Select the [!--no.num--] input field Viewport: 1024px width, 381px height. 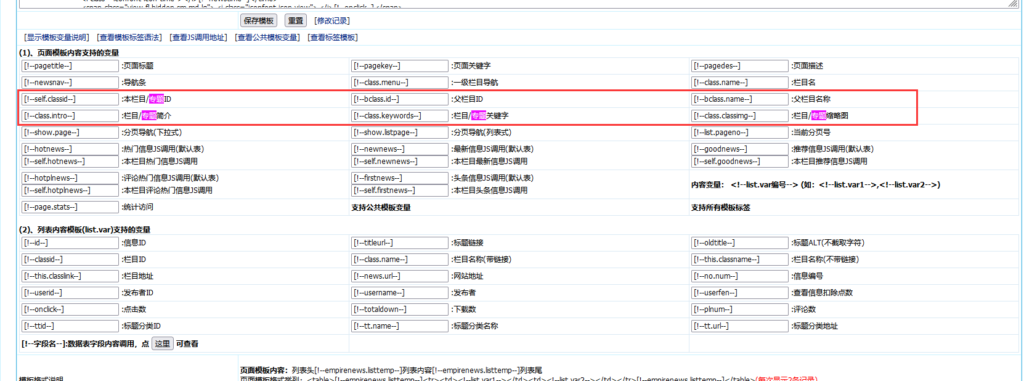click(741, 276)
